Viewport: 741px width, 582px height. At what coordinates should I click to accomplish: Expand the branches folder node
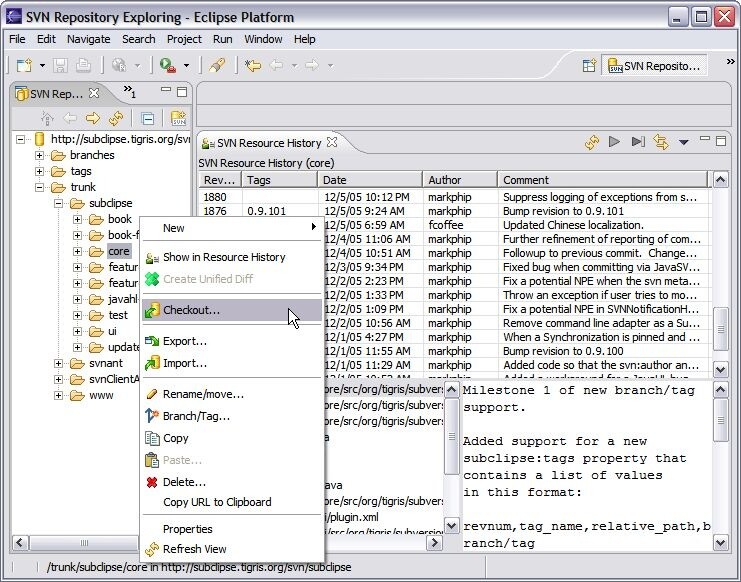[x=39, y=155]
